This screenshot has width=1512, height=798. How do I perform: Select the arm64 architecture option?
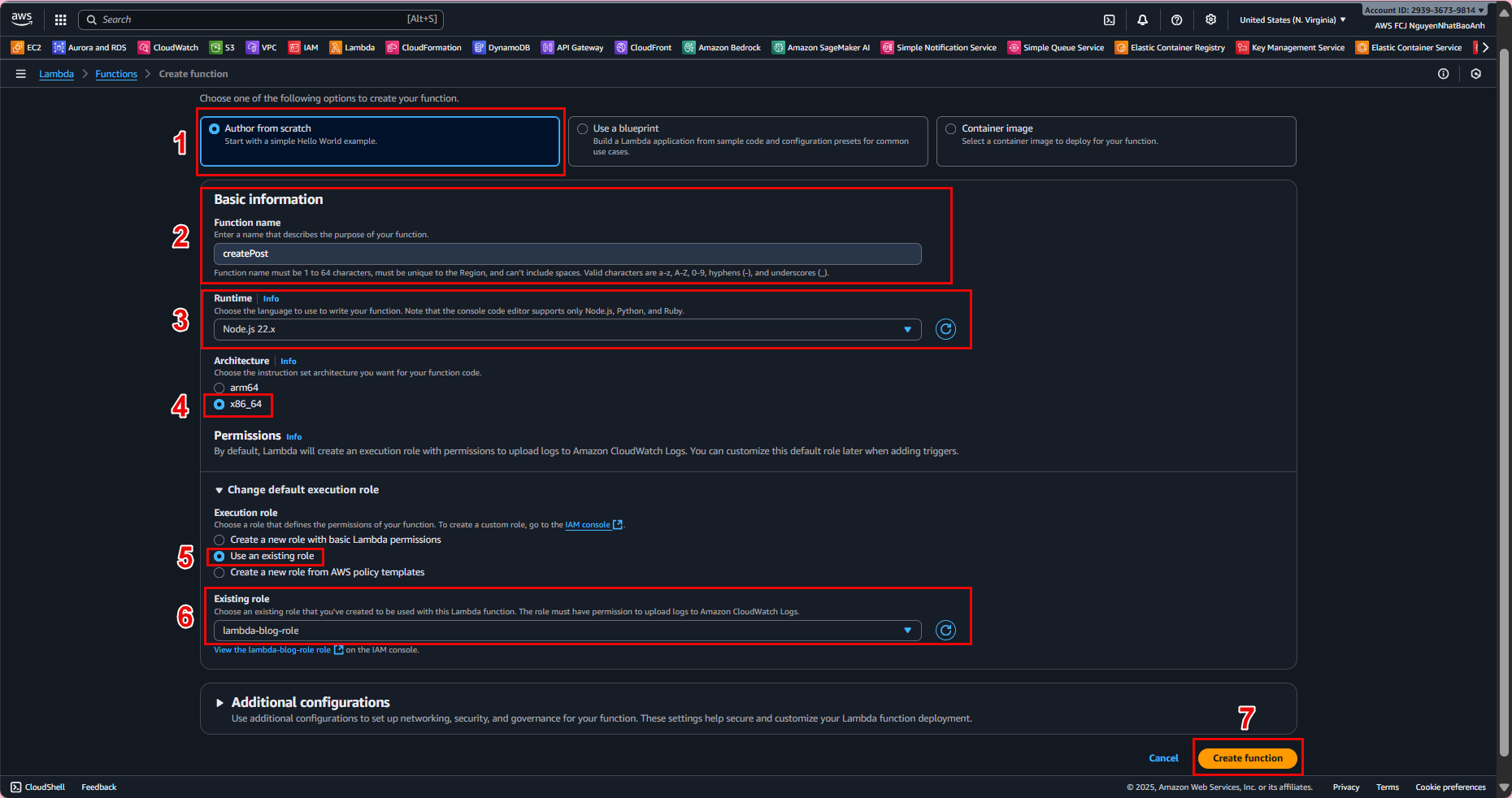(219, 388)
